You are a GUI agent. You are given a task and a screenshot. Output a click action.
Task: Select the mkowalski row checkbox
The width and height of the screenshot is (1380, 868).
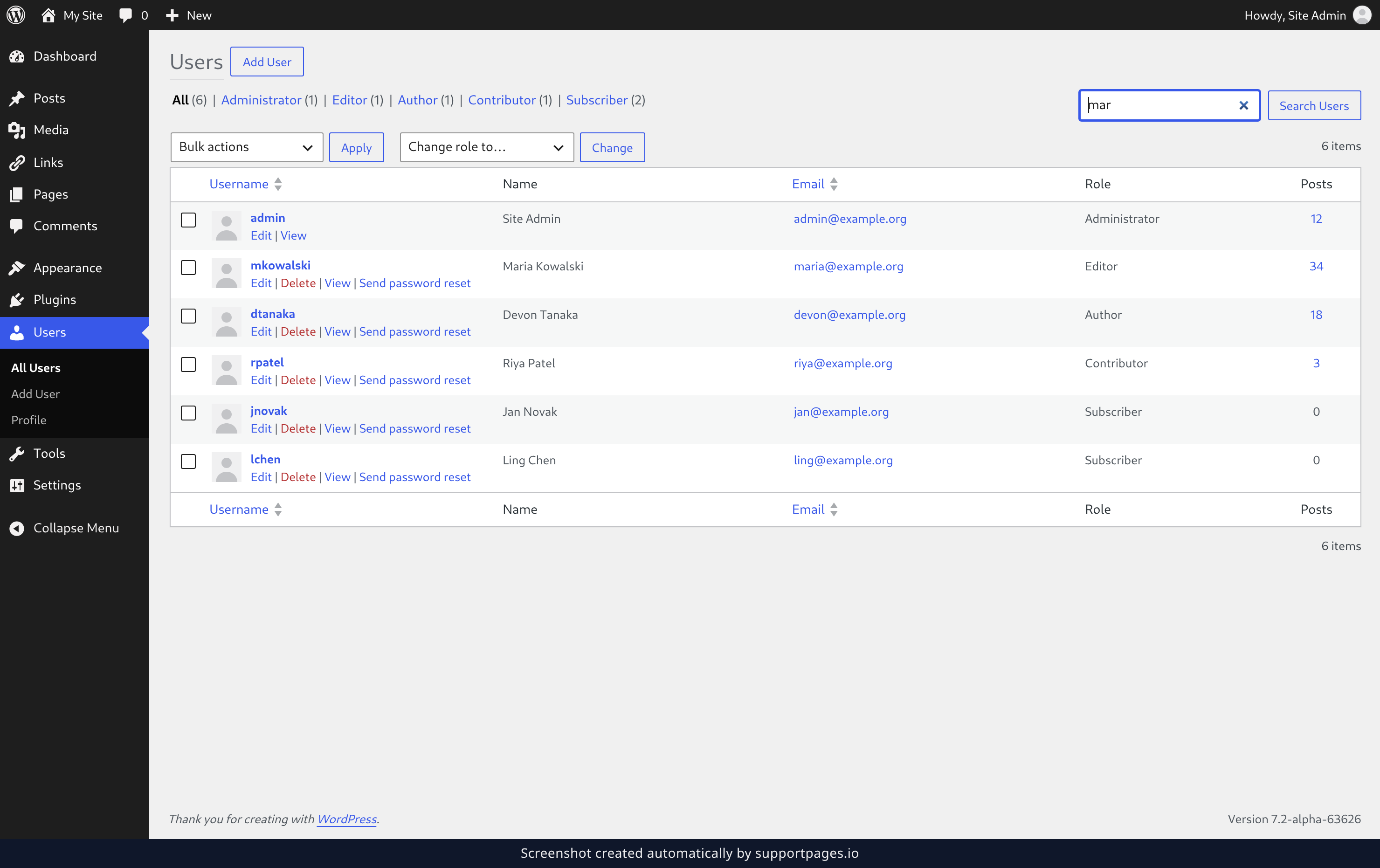(188, 268)
